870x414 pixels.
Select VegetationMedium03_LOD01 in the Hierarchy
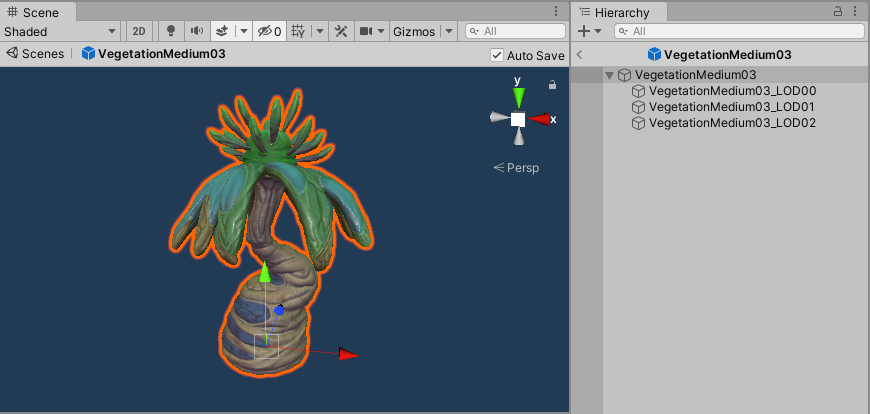[x=732, y=107]
